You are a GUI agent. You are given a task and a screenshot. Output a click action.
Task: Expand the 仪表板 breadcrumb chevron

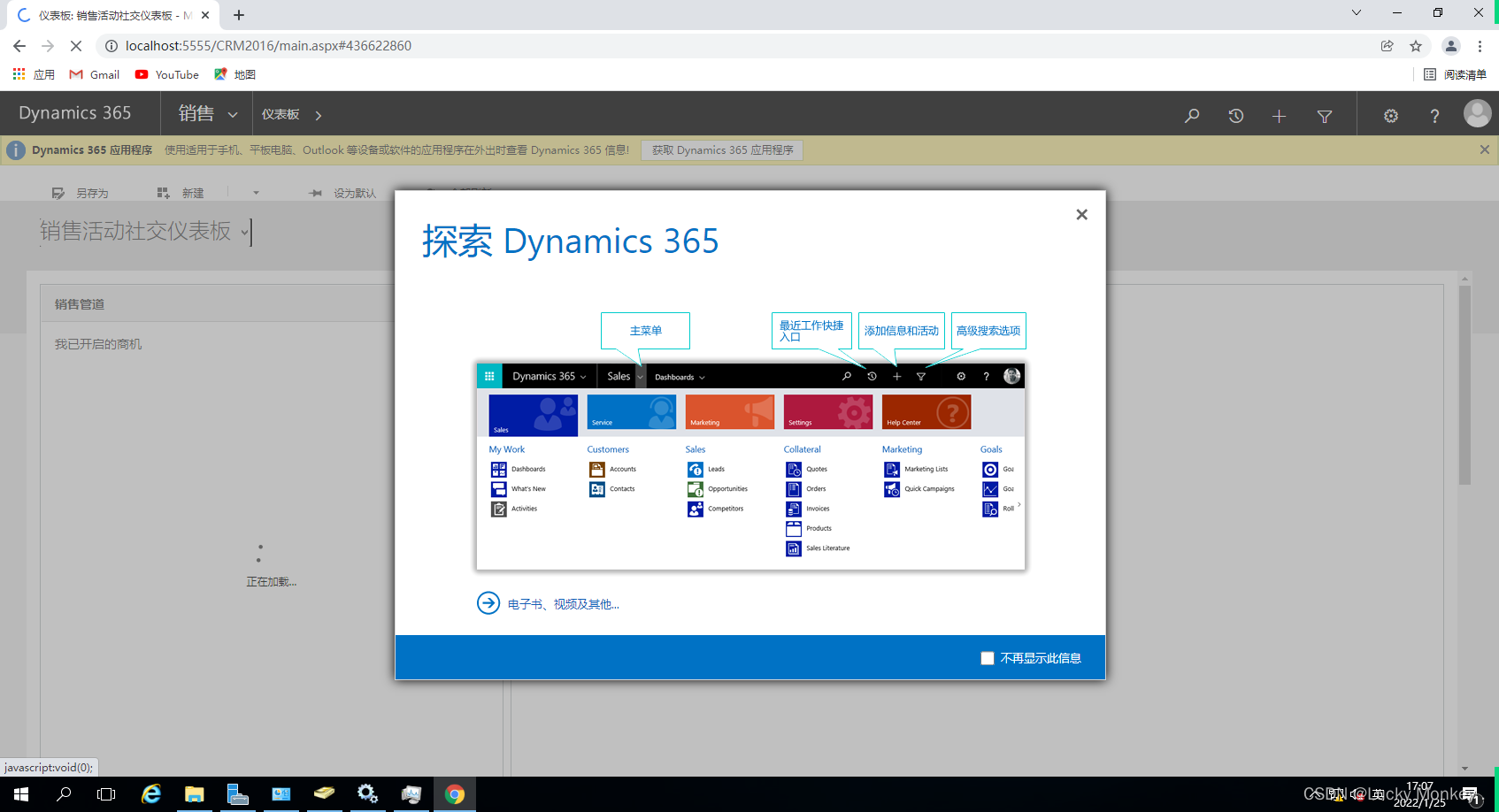pyautogui.click(x=319, y=115)
